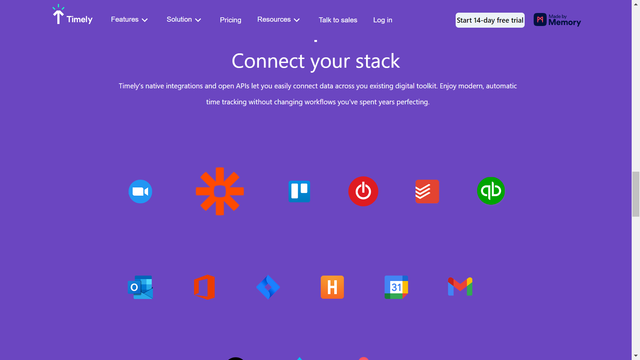The image size is (640, 360).
Task: Open the Zoom integration icon
Action: (x=140, y=191)
